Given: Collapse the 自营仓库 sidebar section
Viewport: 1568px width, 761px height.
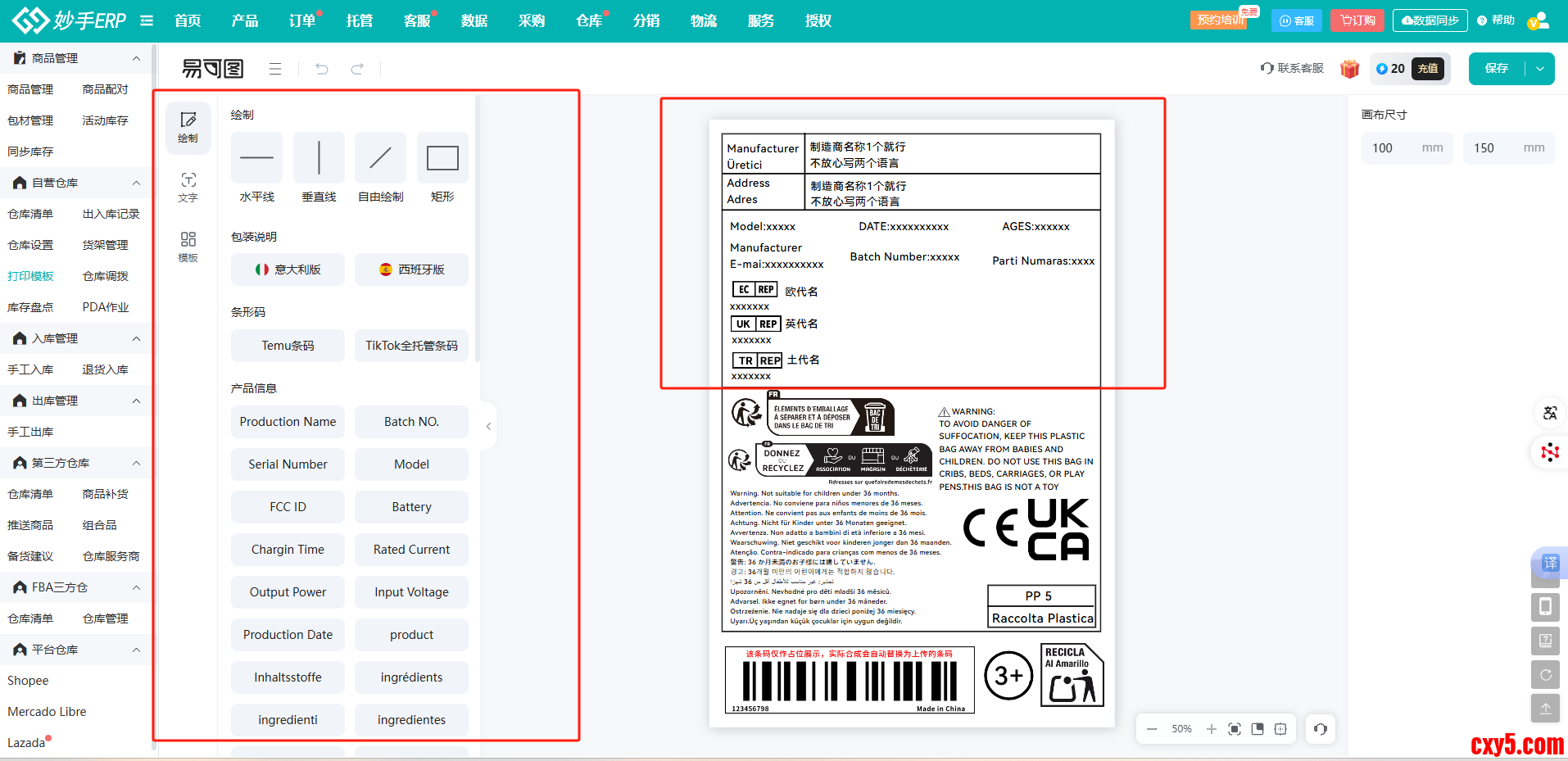Looking at the screenshot, I should pos(136,183).
